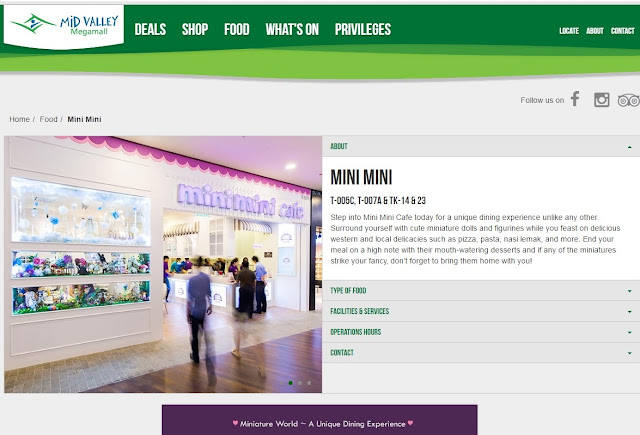The height and width of the screenshot is (435, 640).
Task: Open the top-right Contact link
Action: (x=622, y=31)
